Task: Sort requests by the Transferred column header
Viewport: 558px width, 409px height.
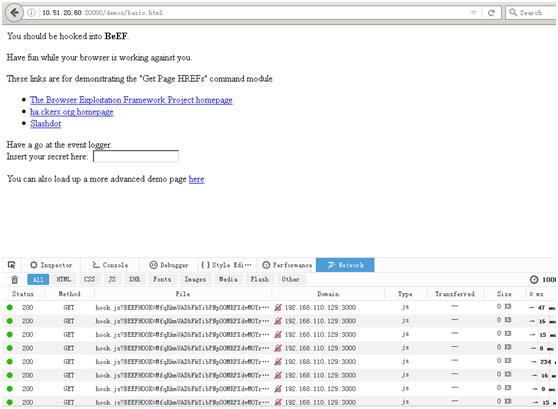Action: (x=455, y=294)
